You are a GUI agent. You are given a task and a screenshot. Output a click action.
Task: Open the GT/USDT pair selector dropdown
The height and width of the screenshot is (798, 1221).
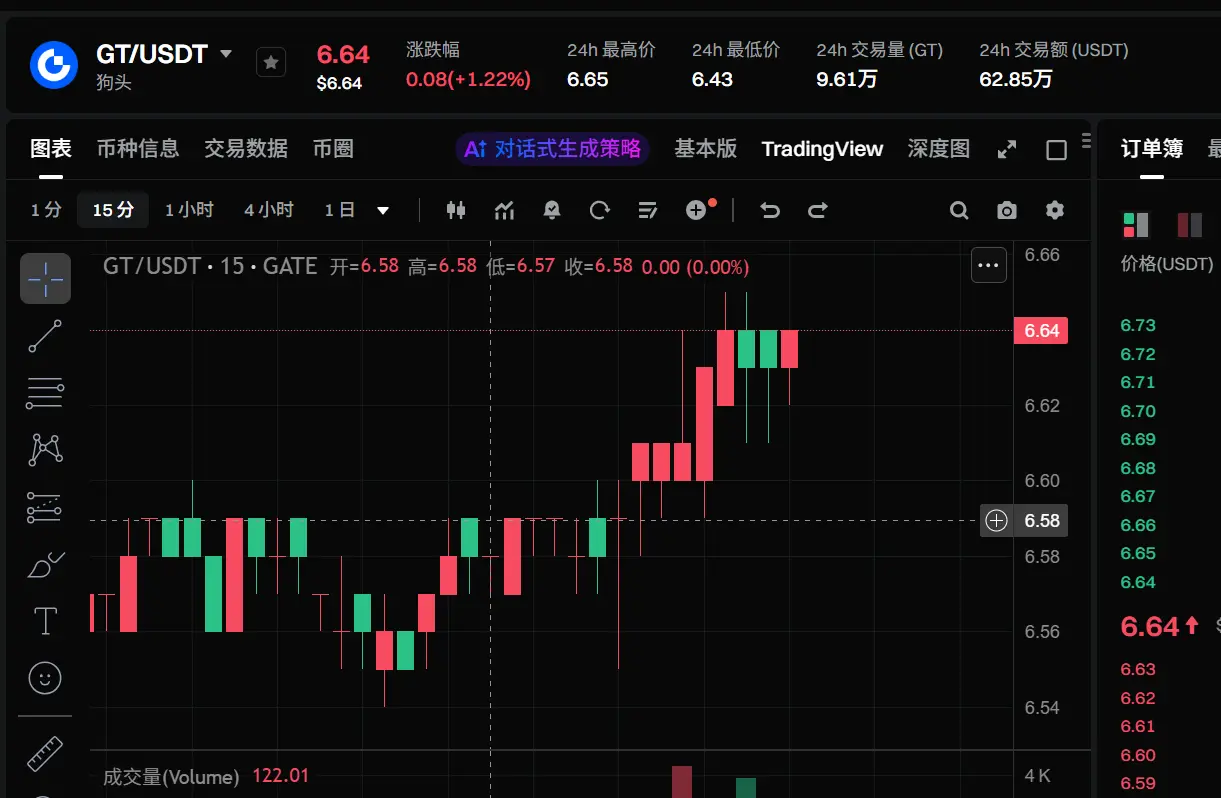pos(226,53)
